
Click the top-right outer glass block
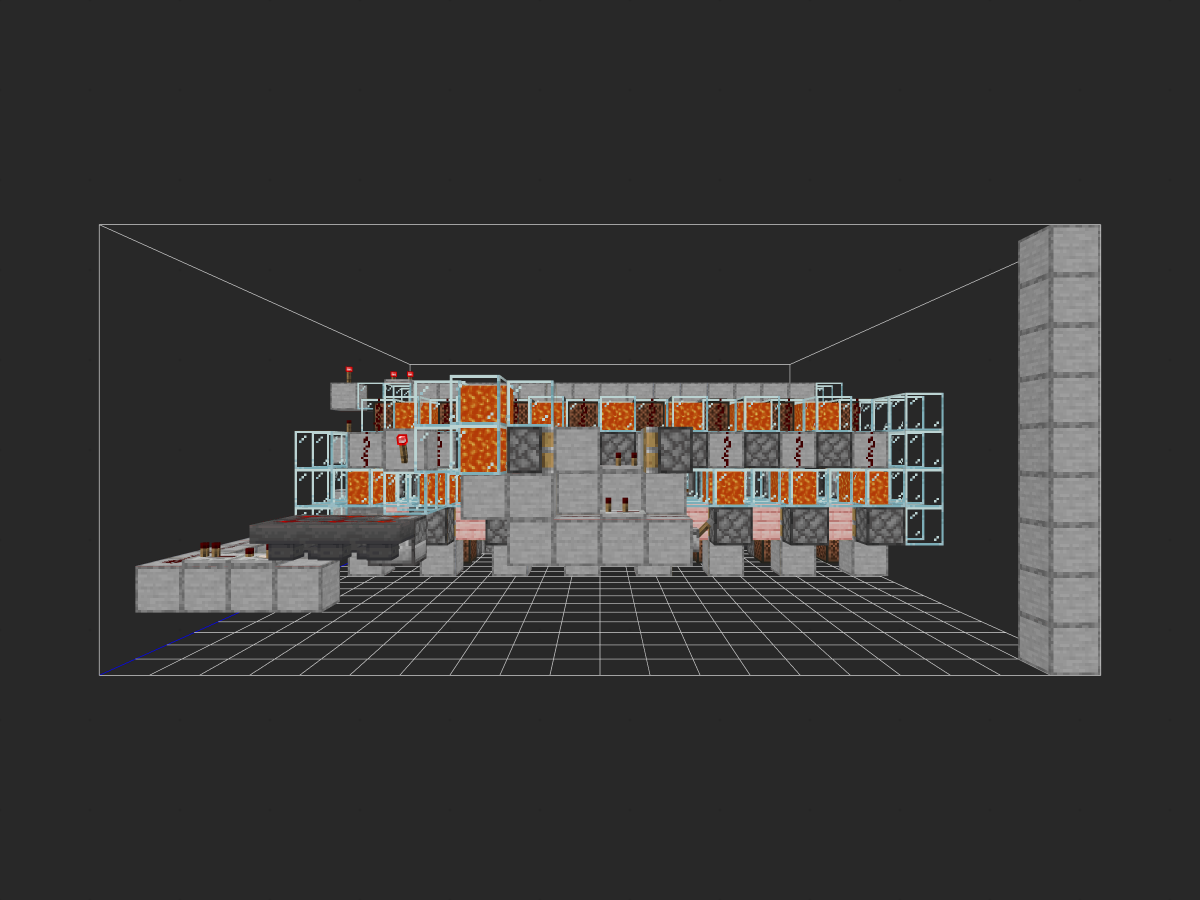pyautogui.click(x=924, y=413)
